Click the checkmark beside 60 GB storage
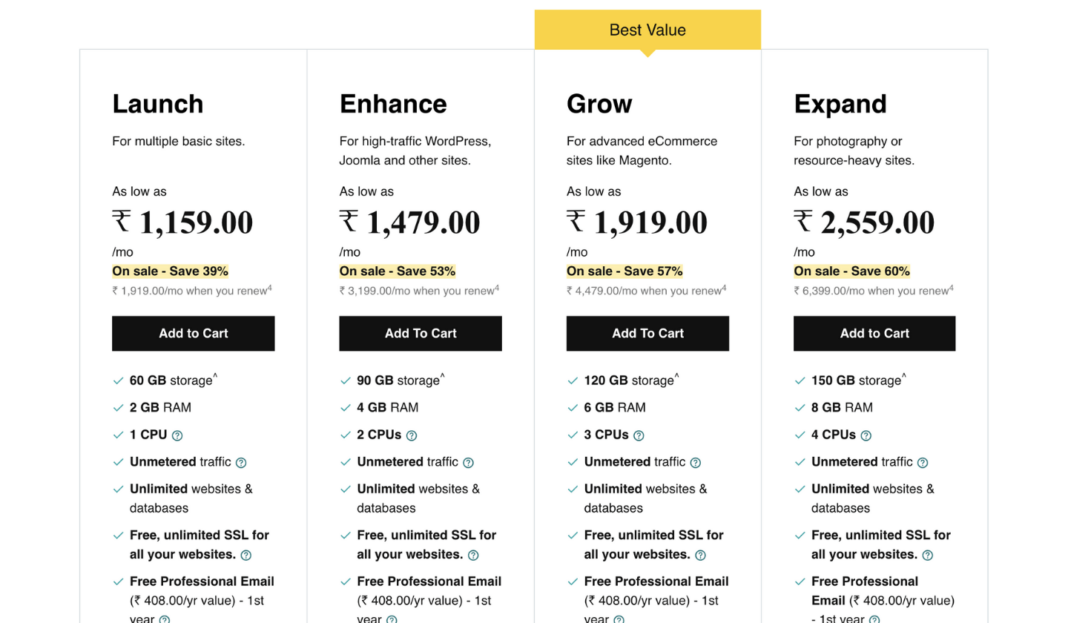This screenshot has height=623, width=1068. tap(119, 380)
